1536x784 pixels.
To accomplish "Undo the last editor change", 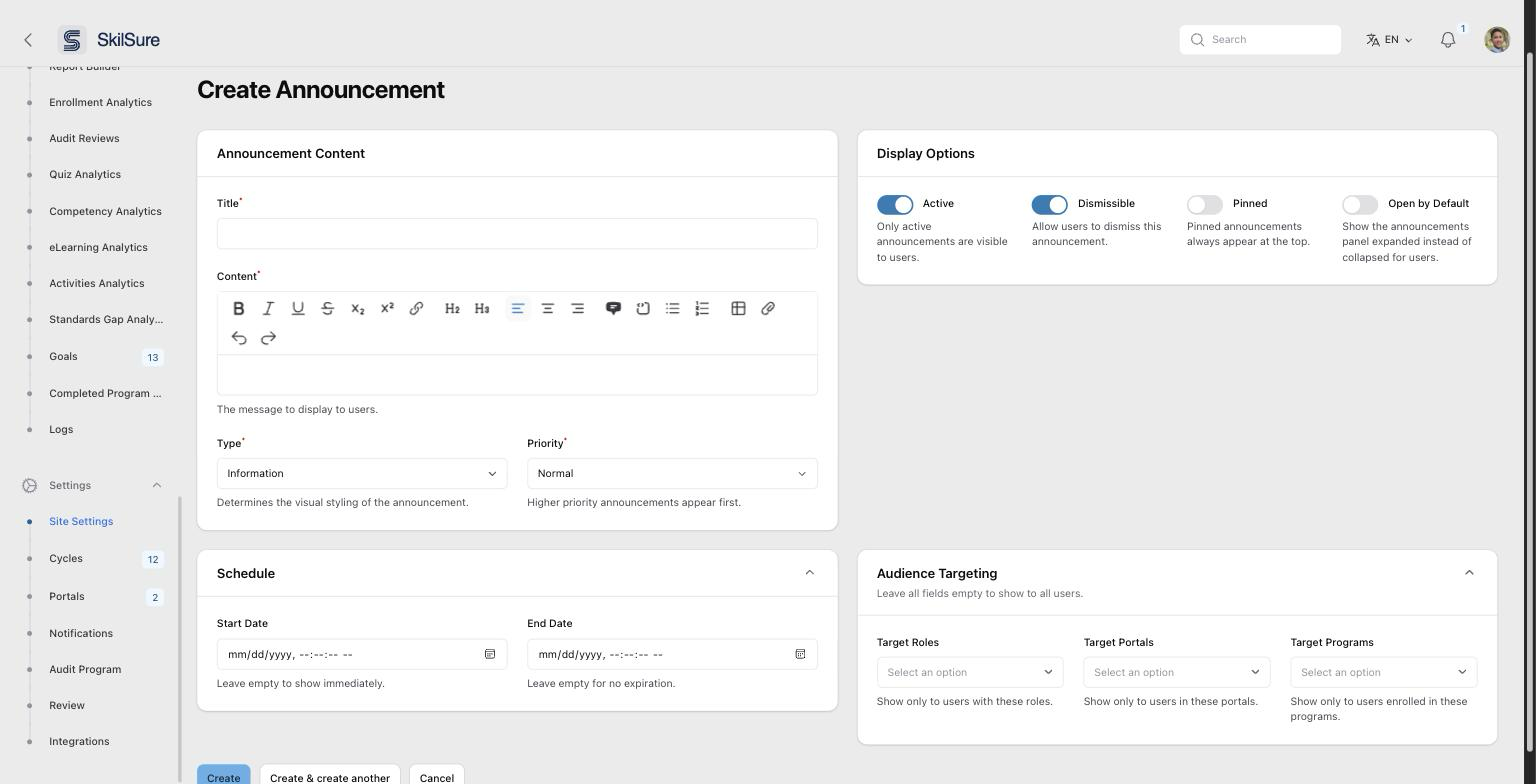I will (x=238, y=338).
